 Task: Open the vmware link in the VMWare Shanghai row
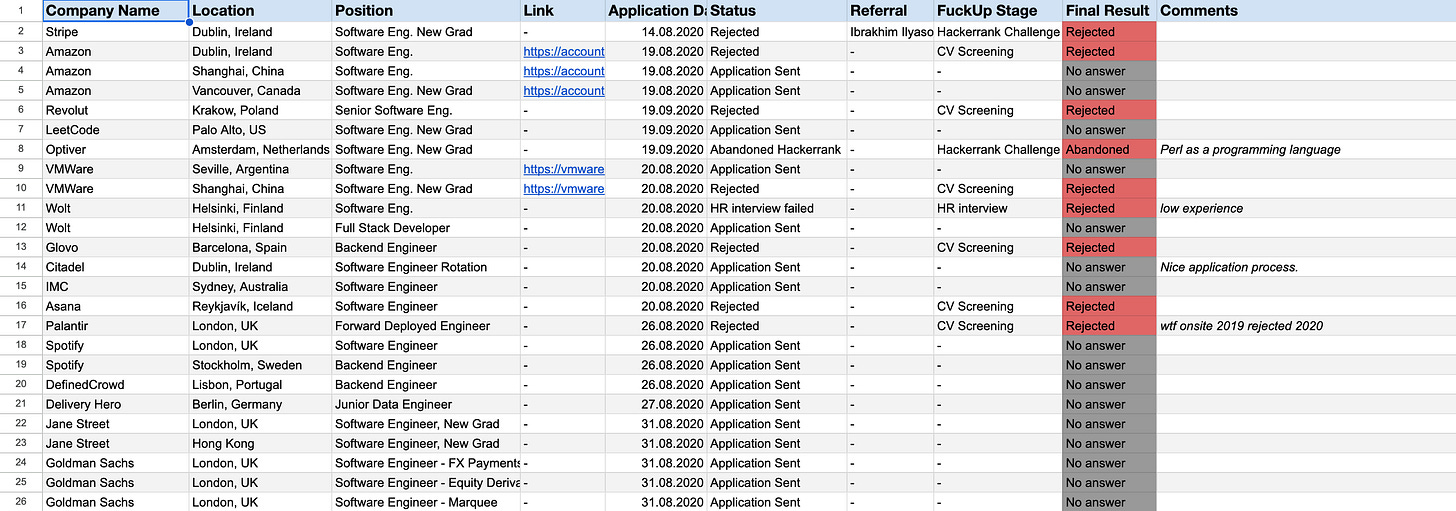[564, 189]
